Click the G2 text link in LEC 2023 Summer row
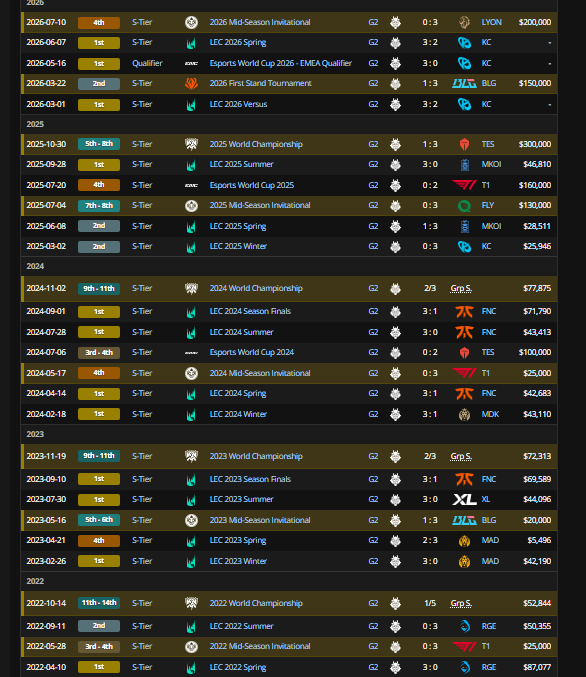 (x=373, y=500)
